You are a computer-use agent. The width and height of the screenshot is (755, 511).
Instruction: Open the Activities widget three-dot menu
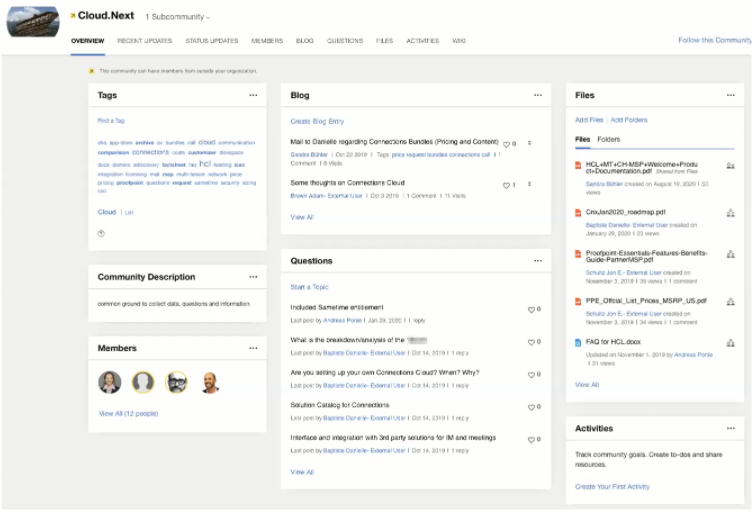(730, 429)
